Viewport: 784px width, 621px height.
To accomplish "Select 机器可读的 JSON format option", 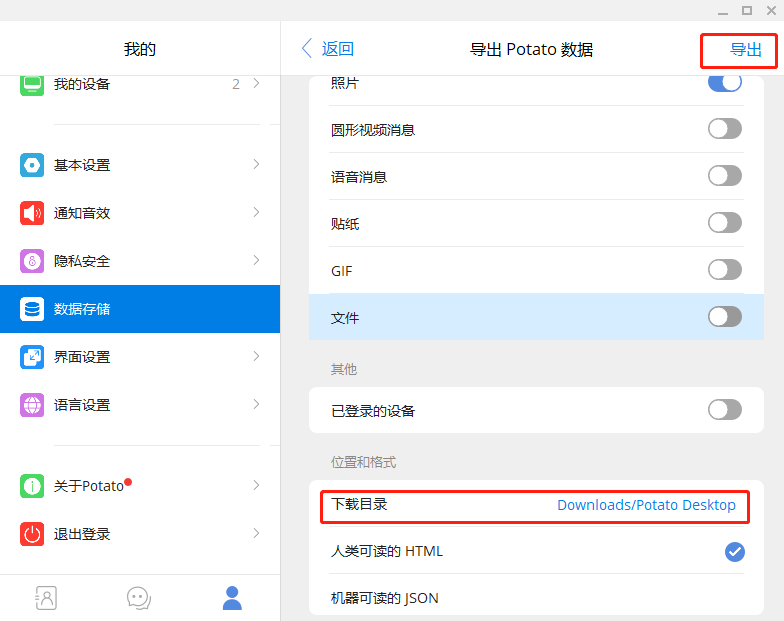I will (385, 598).
